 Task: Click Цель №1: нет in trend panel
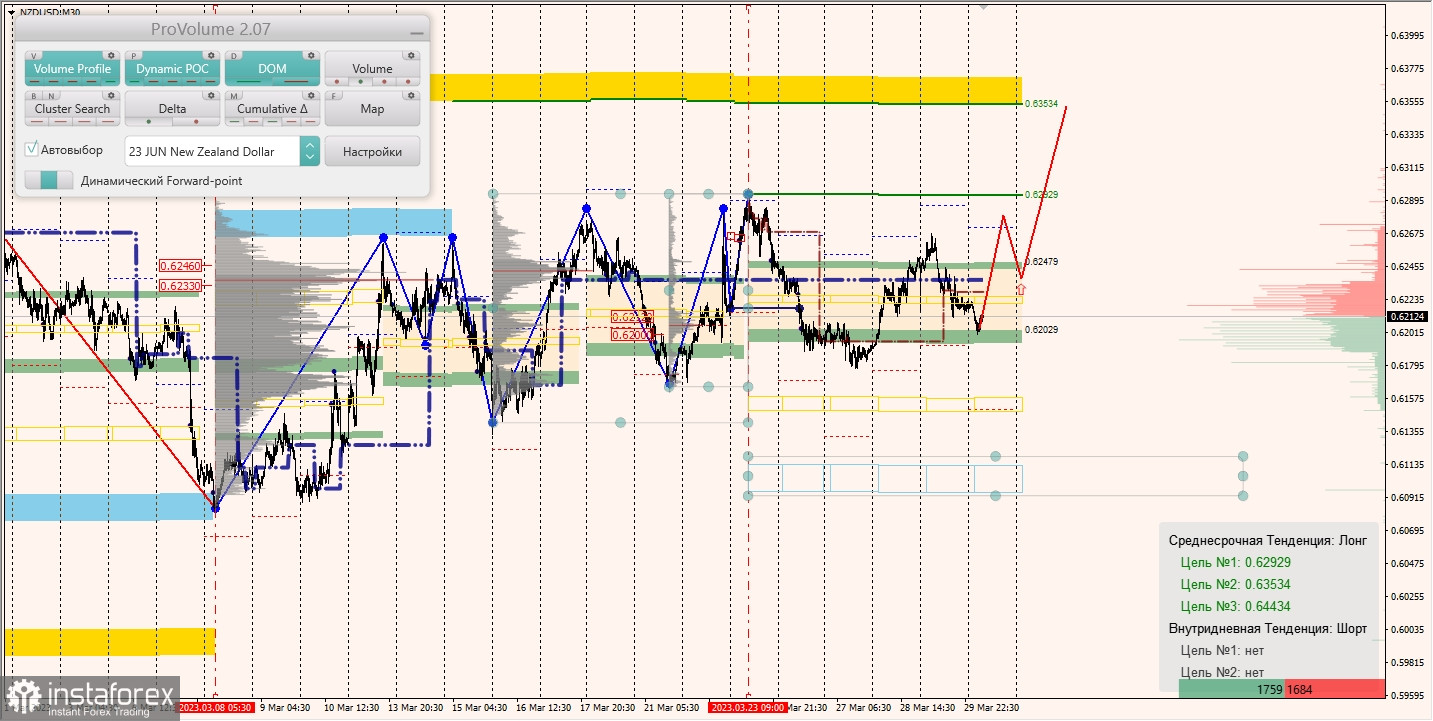click(1222, 650)
